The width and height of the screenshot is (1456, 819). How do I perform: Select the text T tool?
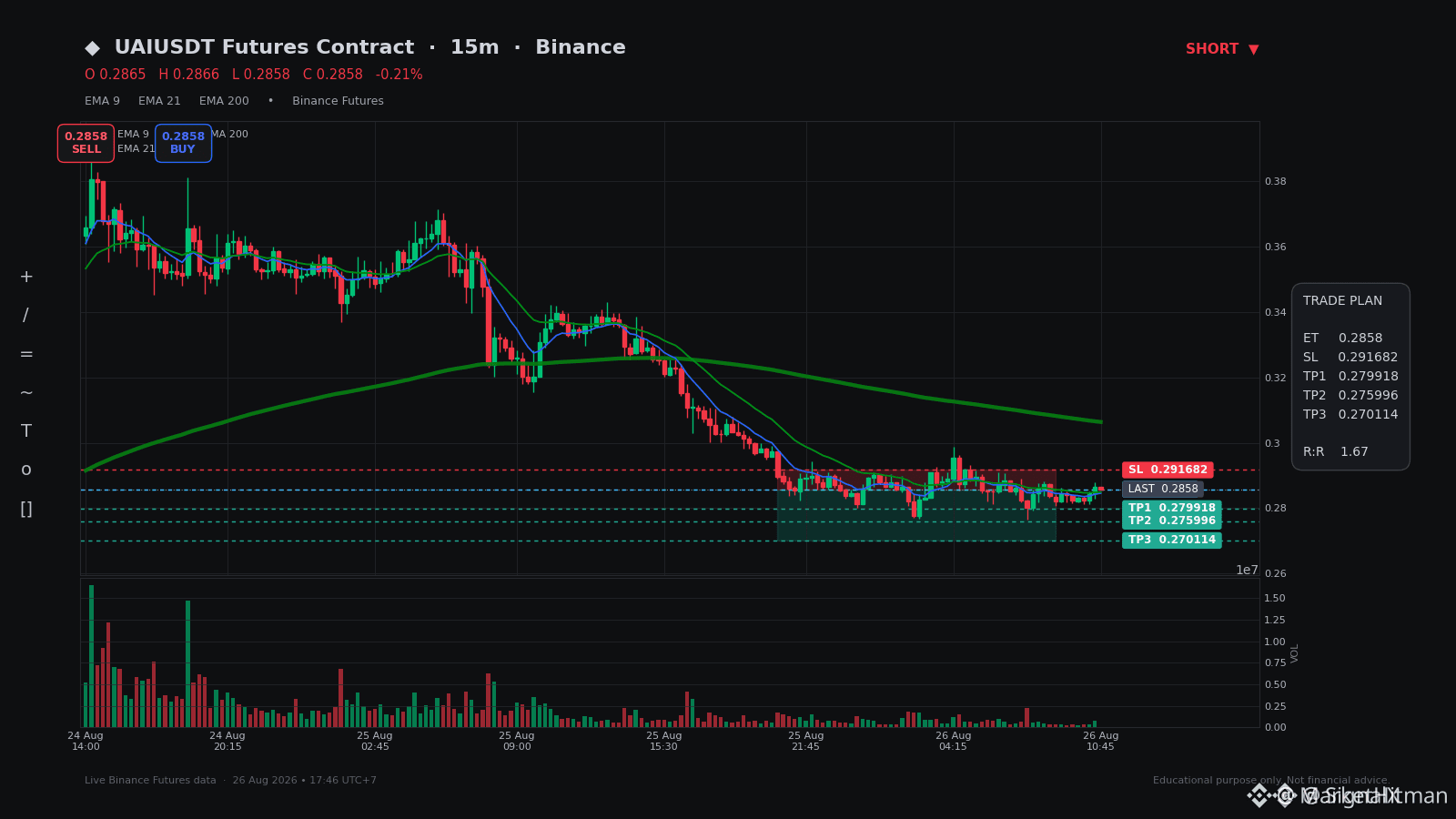click(26, 431)
